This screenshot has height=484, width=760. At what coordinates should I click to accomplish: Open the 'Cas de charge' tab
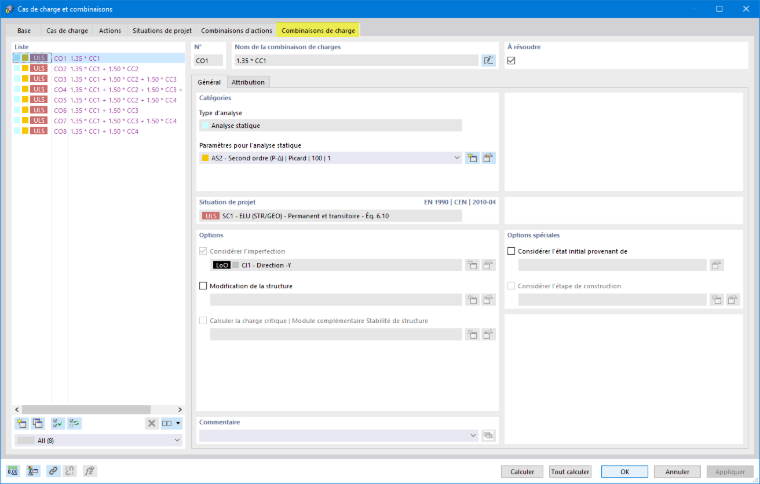click(x=67, y=31)
